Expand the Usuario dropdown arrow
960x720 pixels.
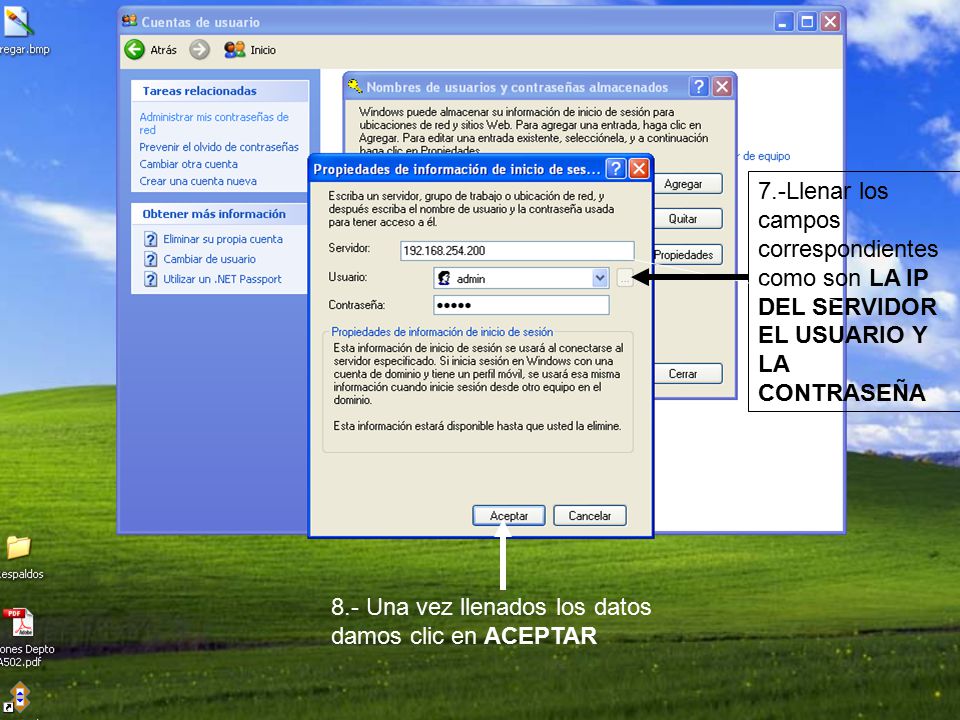point(600,278)
